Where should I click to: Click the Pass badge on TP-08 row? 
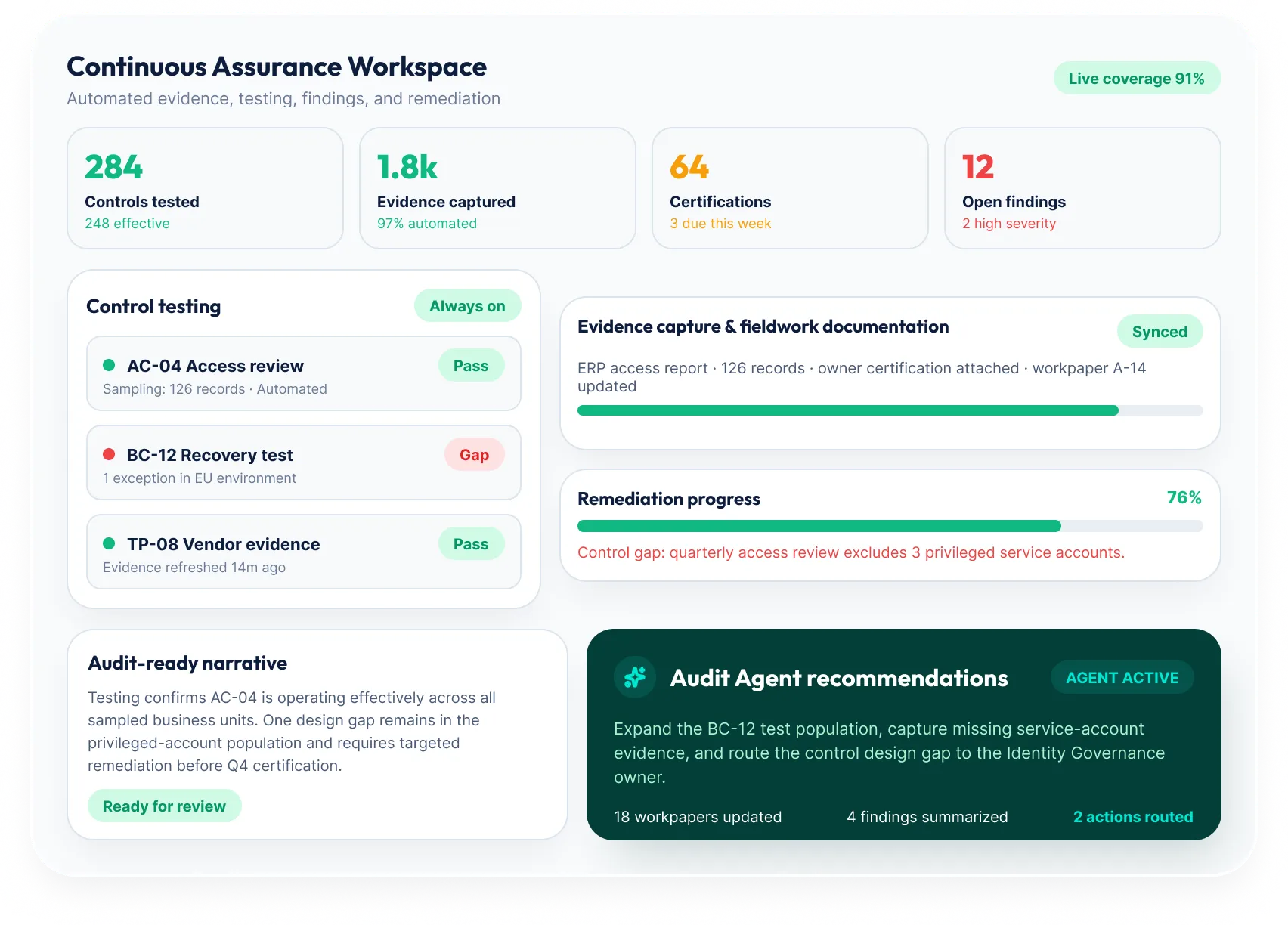point(471,544)
